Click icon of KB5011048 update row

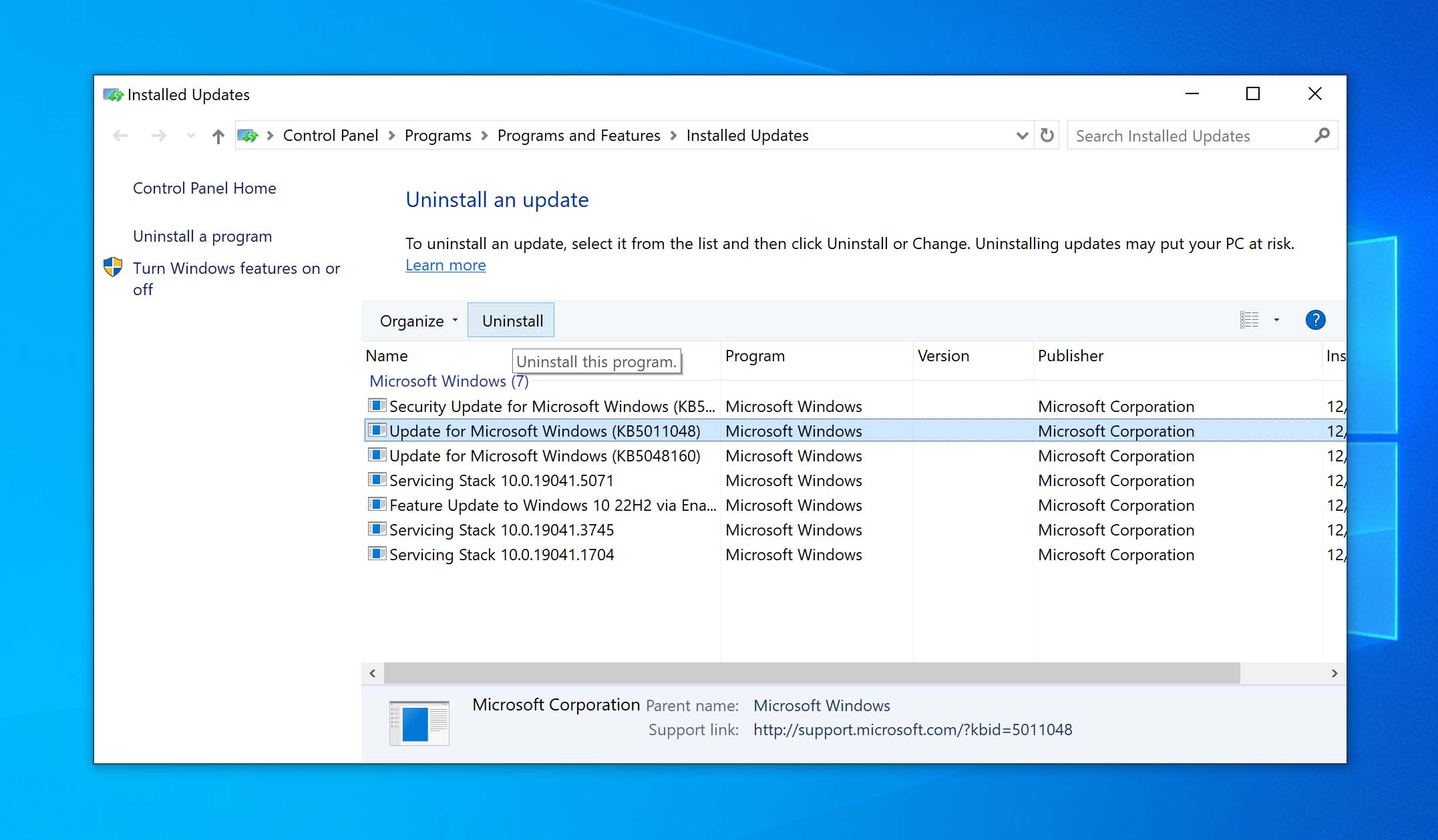[x=377, y=430]
